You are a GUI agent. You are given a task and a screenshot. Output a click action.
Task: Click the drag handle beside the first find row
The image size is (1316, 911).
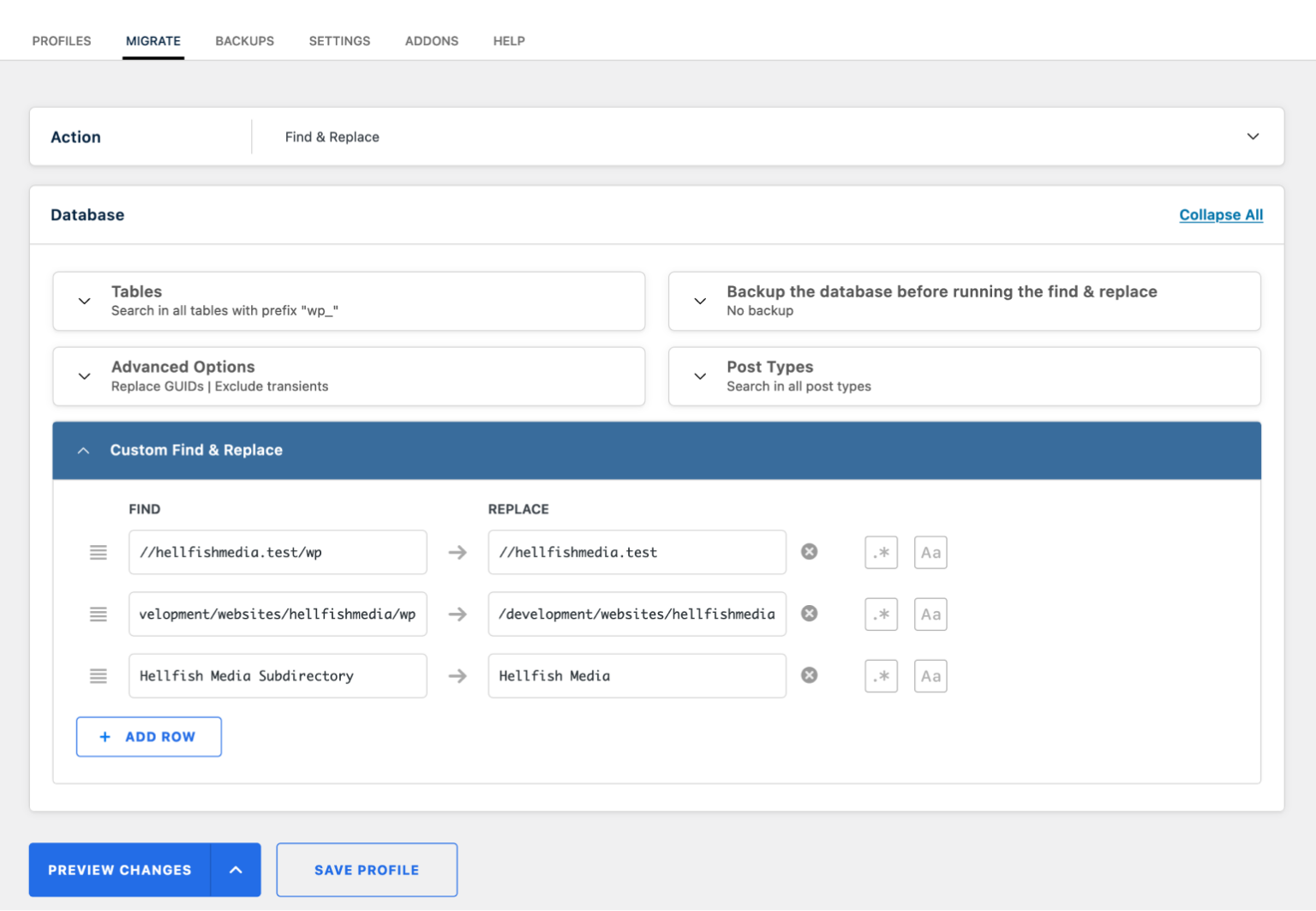pos(99,552)
